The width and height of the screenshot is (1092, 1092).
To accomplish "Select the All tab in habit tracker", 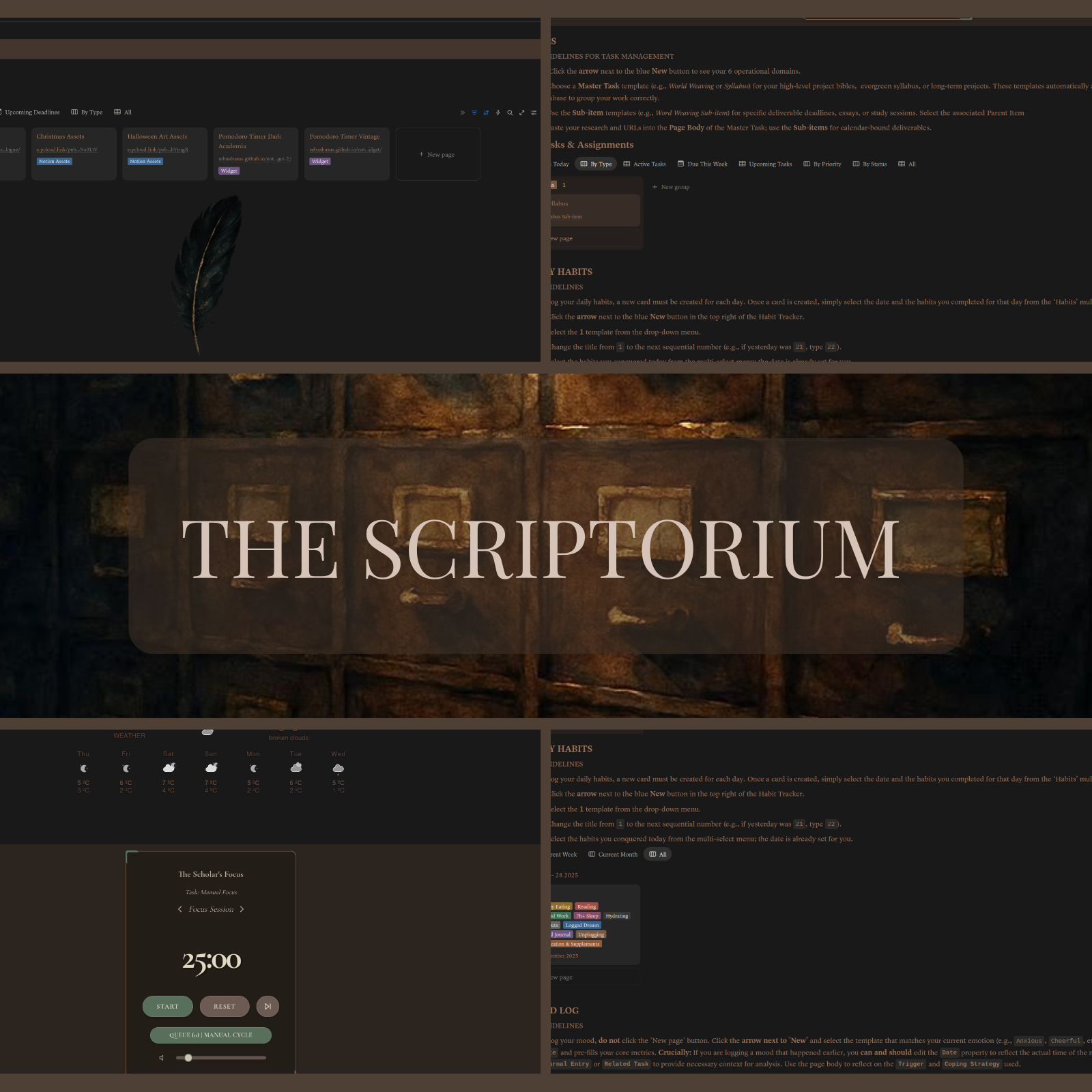I will pyautogui.click(x=658, y=854).
